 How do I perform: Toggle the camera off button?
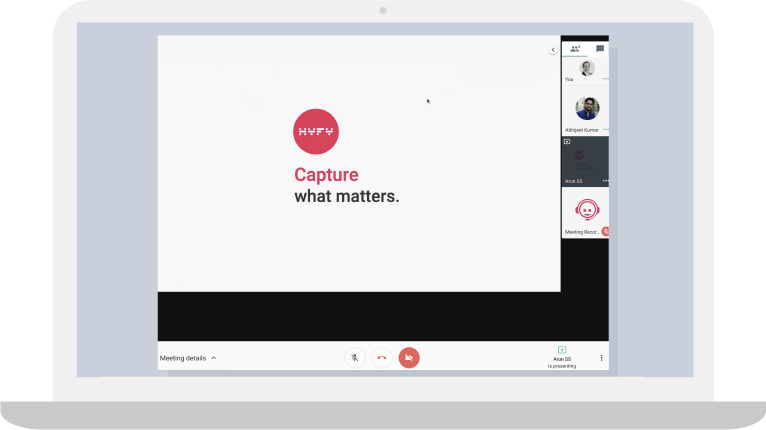coord(409,358)
